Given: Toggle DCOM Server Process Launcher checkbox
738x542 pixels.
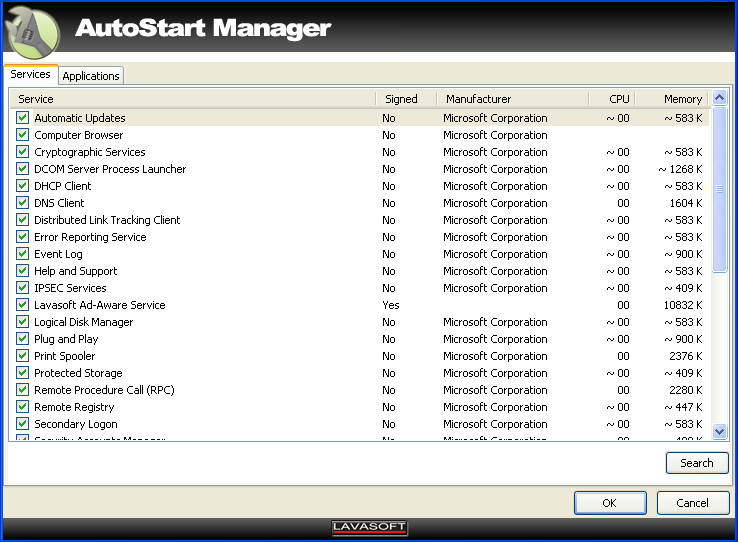Looking at the screenshot, I should click(x=22, y=168).
